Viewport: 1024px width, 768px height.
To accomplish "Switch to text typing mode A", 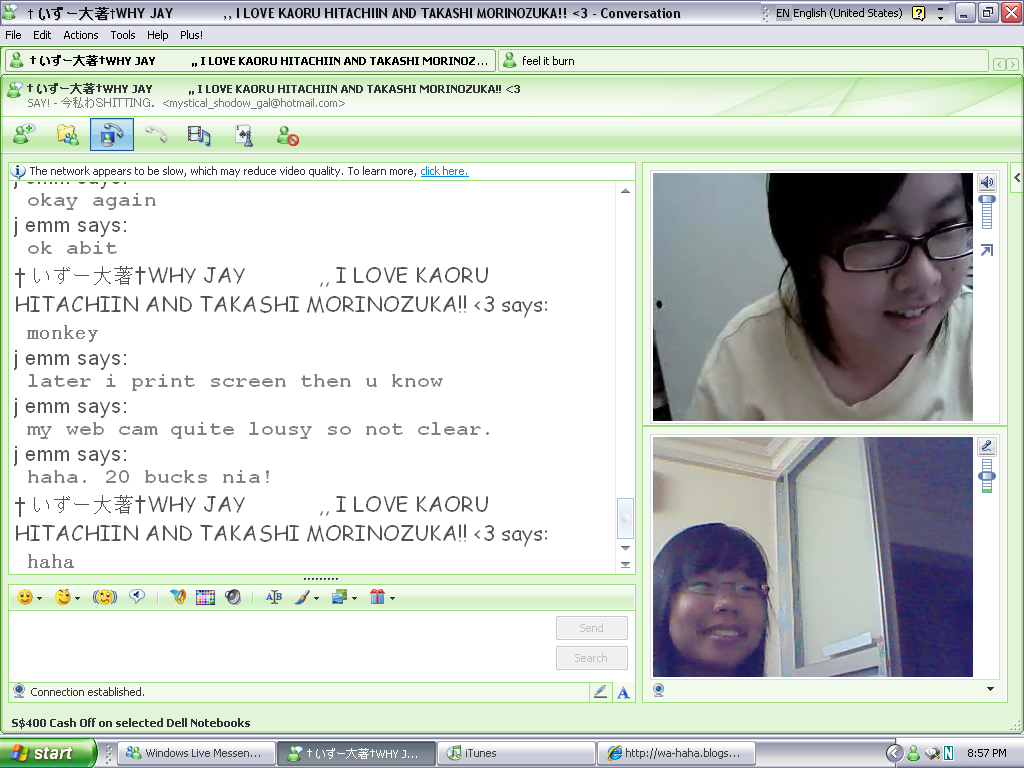I will click(x=623, y=692).
